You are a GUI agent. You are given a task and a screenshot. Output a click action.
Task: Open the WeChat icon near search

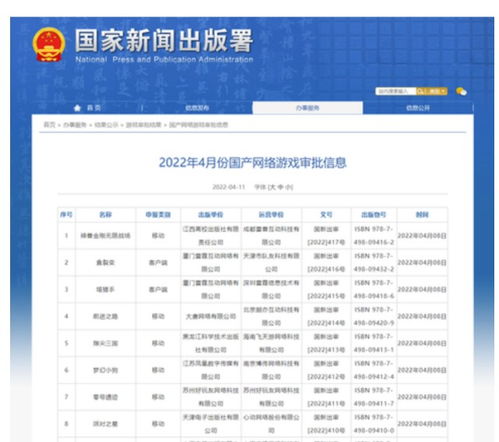click(461, 91)
